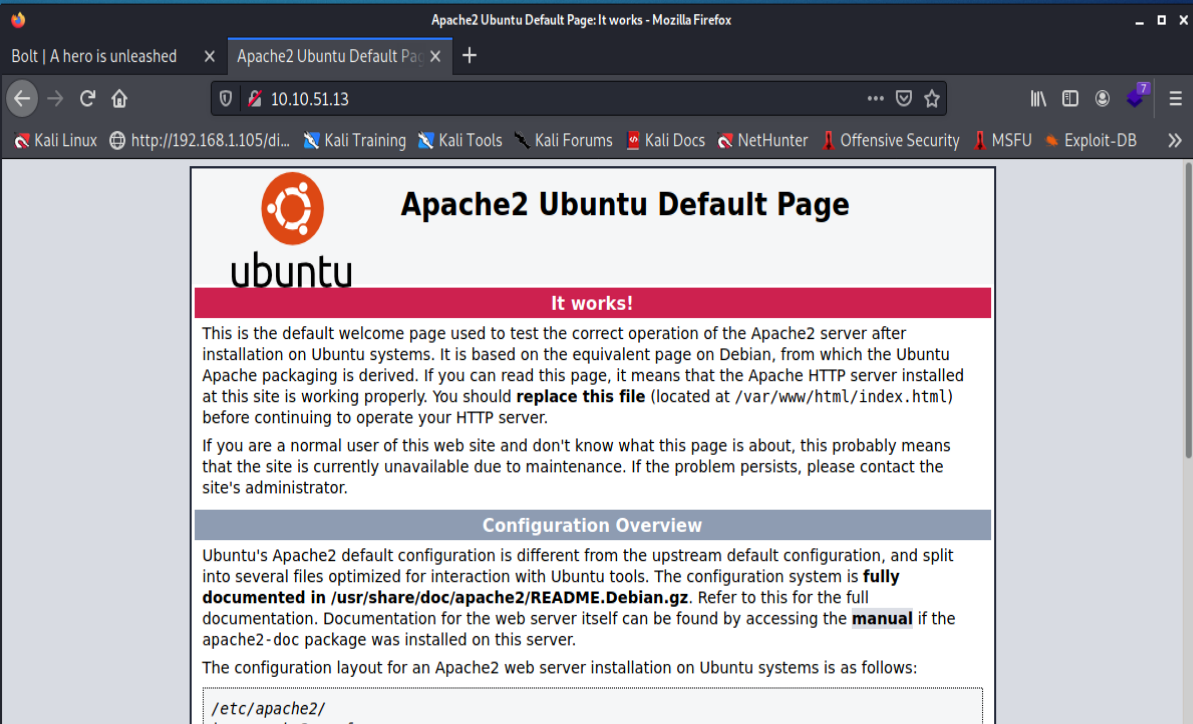Click the extension icon with badge 7

[x=1135, y=97]
